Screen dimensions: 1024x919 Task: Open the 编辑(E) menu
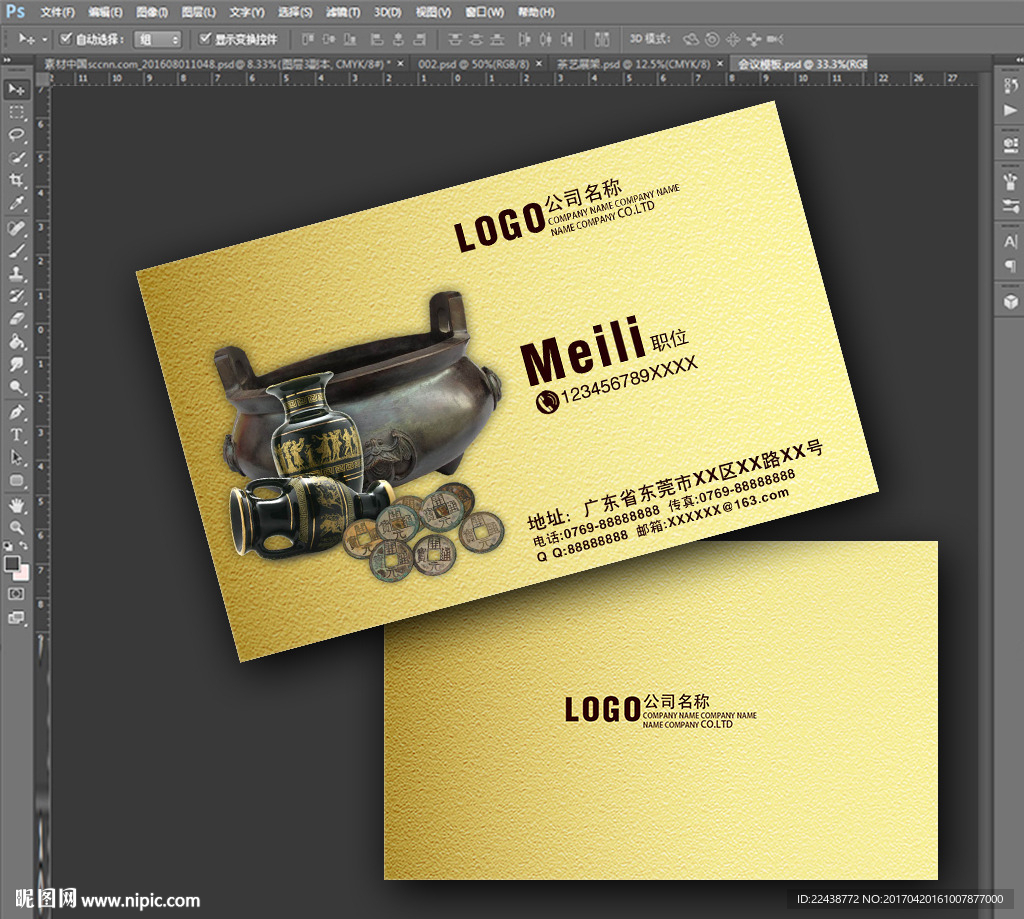[x=105, y=12]
